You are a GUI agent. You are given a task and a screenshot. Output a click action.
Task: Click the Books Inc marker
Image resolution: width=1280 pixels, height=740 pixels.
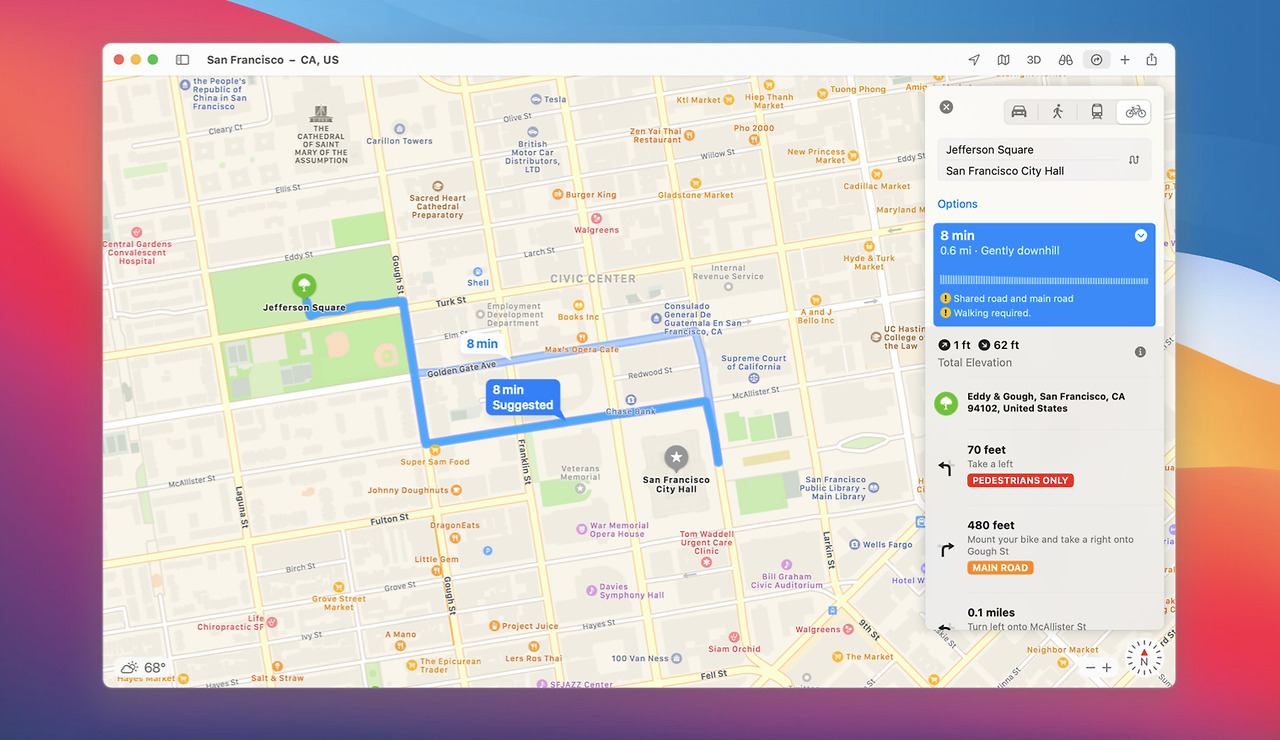(579, 304)
